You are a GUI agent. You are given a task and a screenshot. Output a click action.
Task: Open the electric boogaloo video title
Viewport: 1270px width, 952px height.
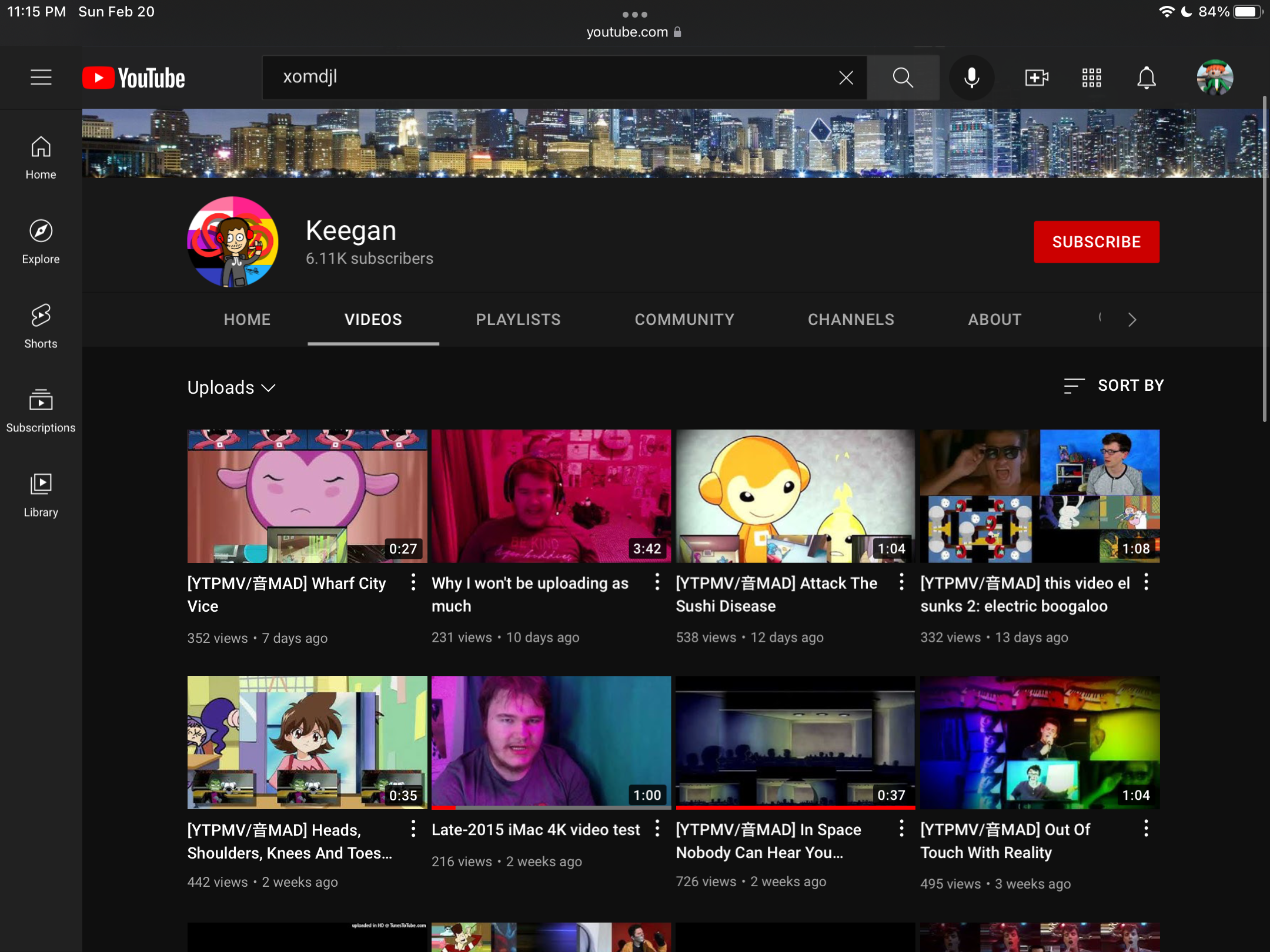pos(1025,594)
